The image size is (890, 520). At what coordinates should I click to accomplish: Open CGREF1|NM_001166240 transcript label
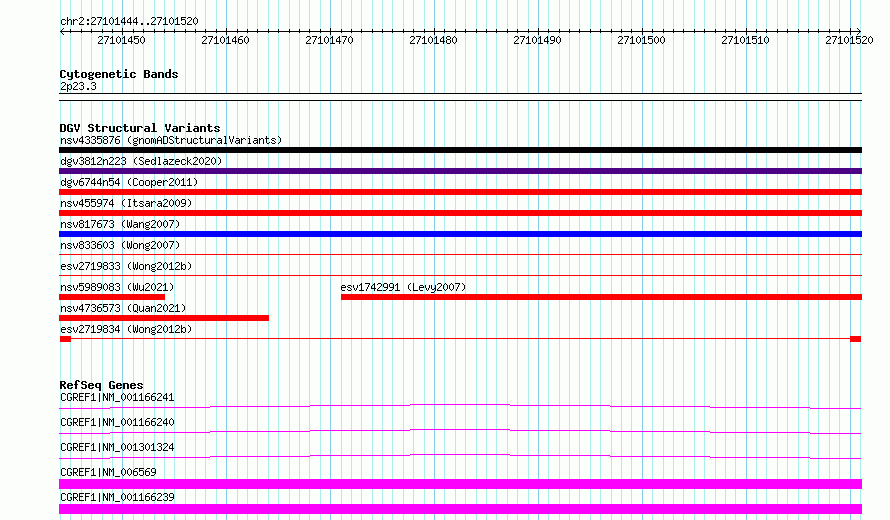point(117,422)
